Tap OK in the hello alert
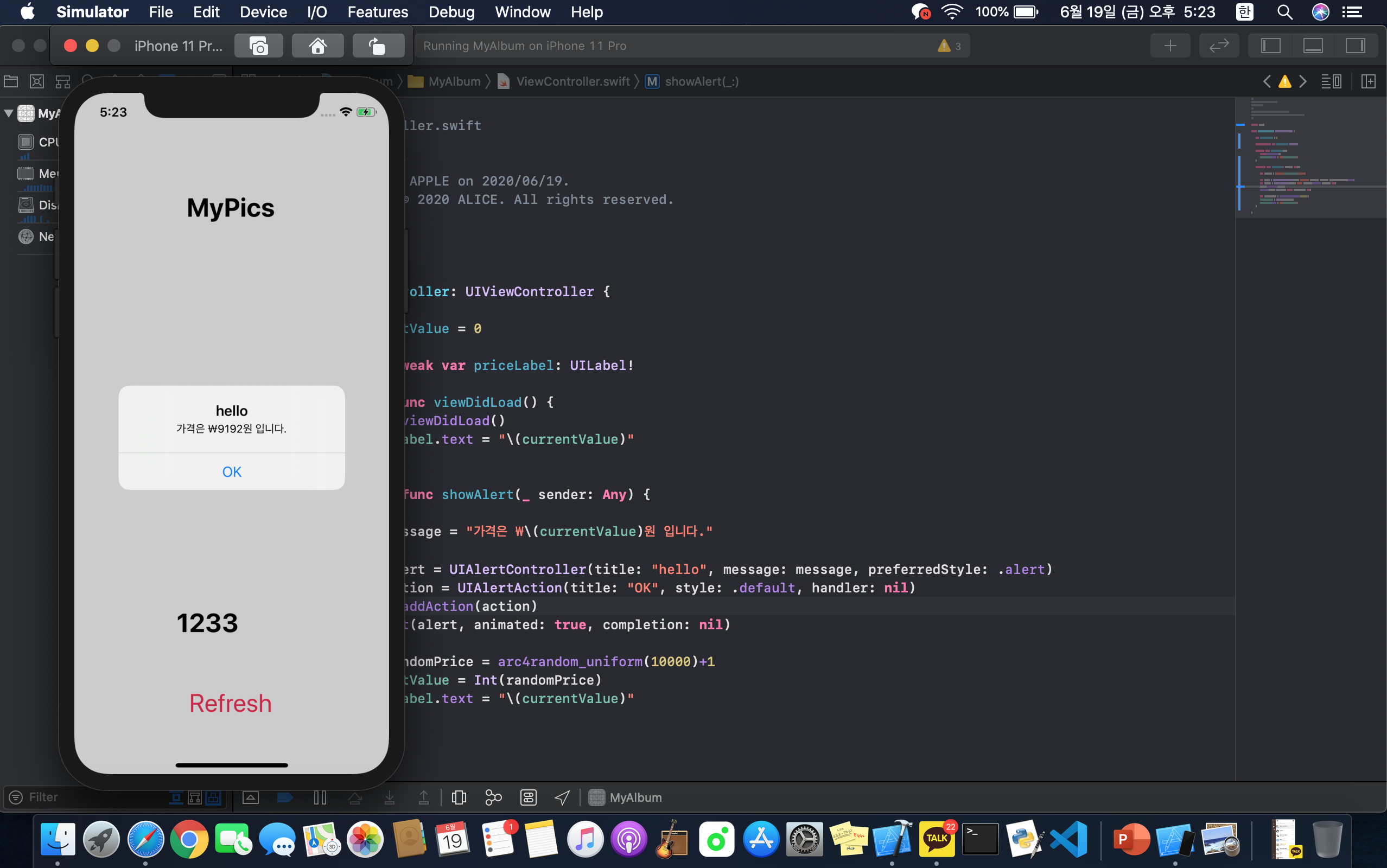This screenshot has width=1387, height=868. tap(231, 471)
